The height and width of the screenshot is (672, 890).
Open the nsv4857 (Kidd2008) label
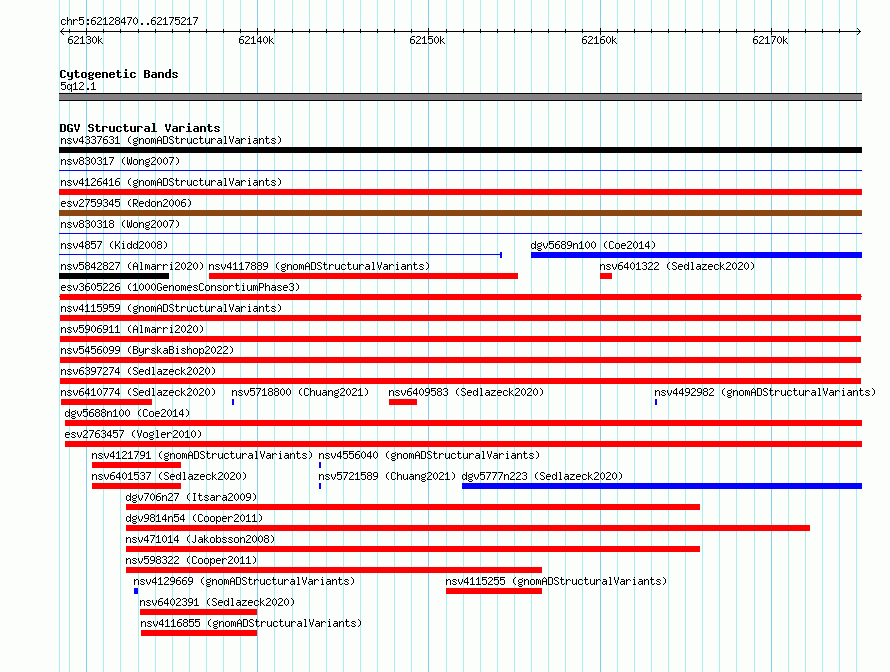click(x=114, y=245)
